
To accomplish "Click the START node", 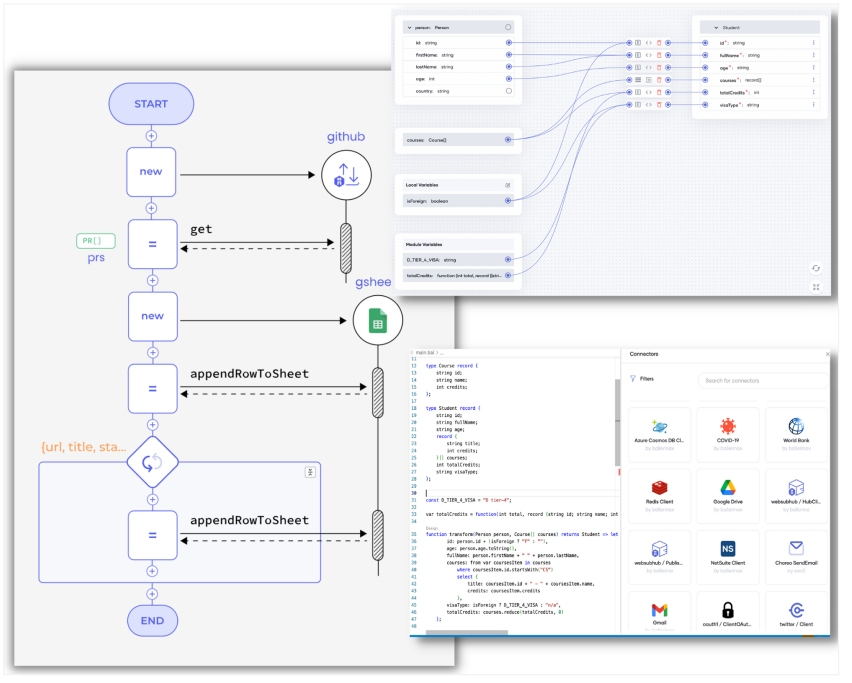I will coord(153,105).
